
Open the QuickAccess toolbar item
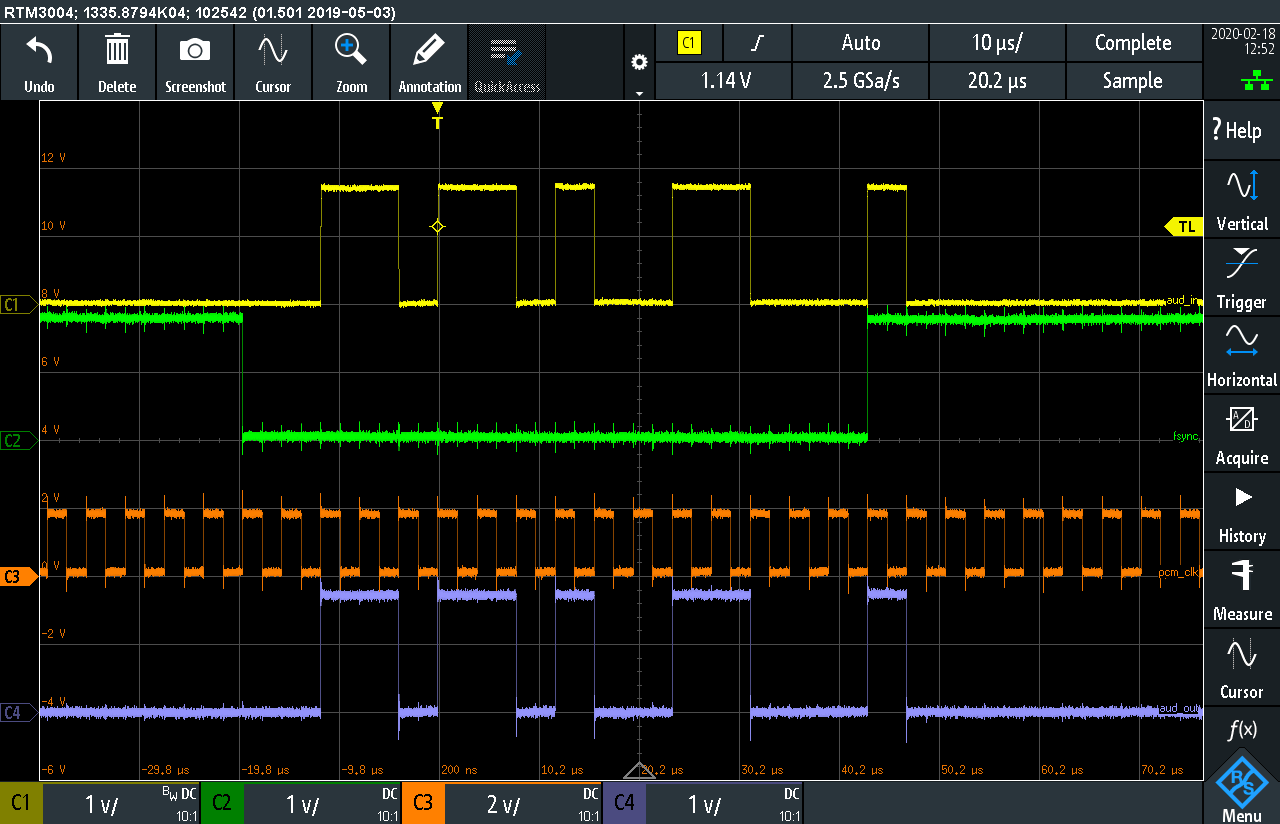pyautogui.click(x=507, y=62)
